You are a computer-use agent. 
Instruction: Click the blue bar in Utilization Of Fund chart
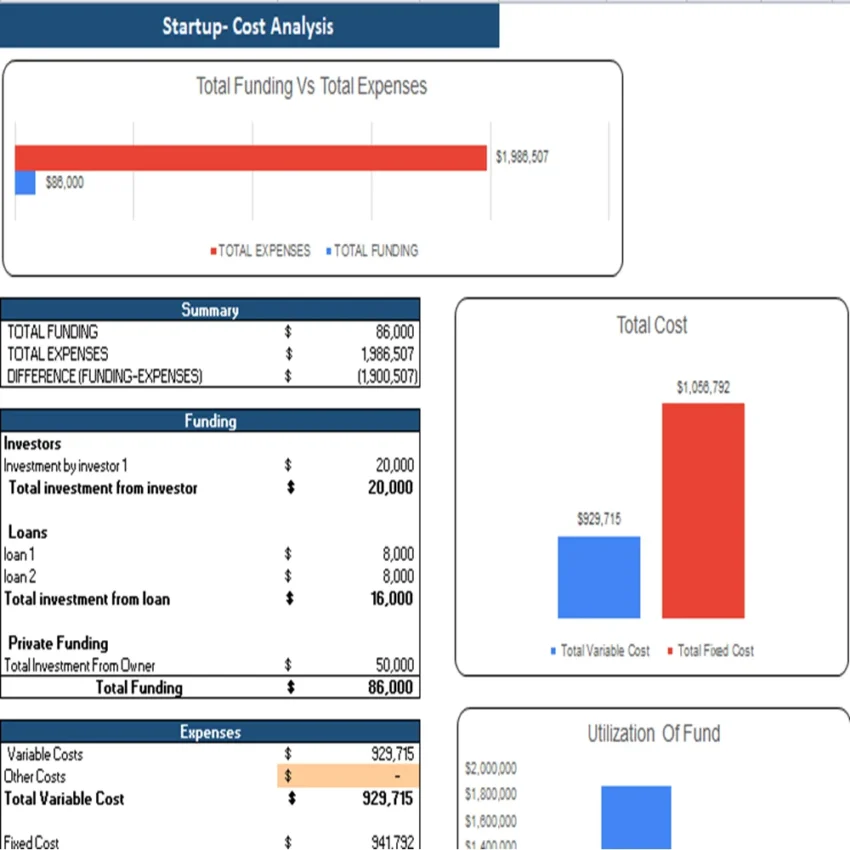tap(637, 815)
